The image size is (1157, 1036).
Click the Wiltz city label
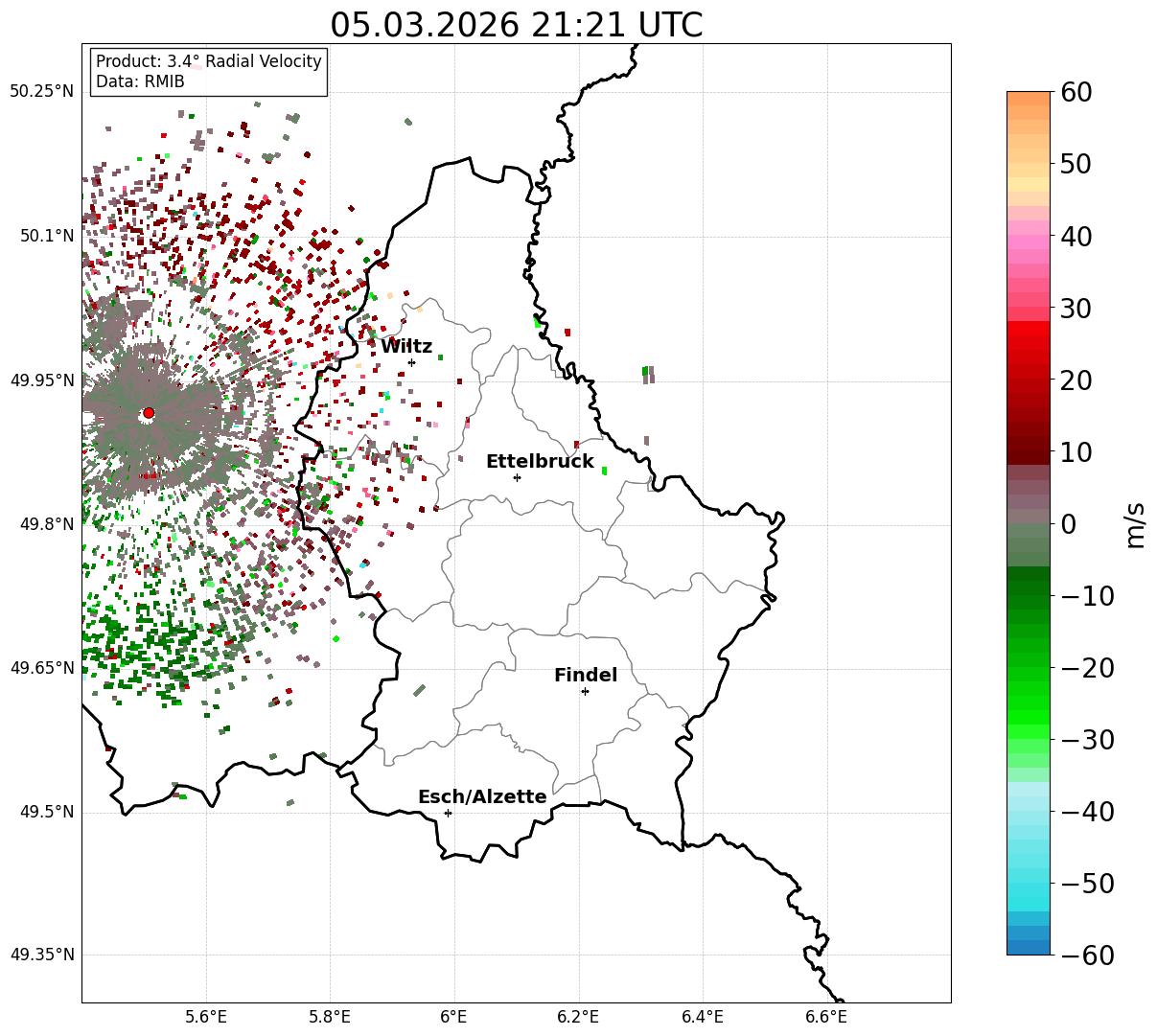(x=406, y=347)
